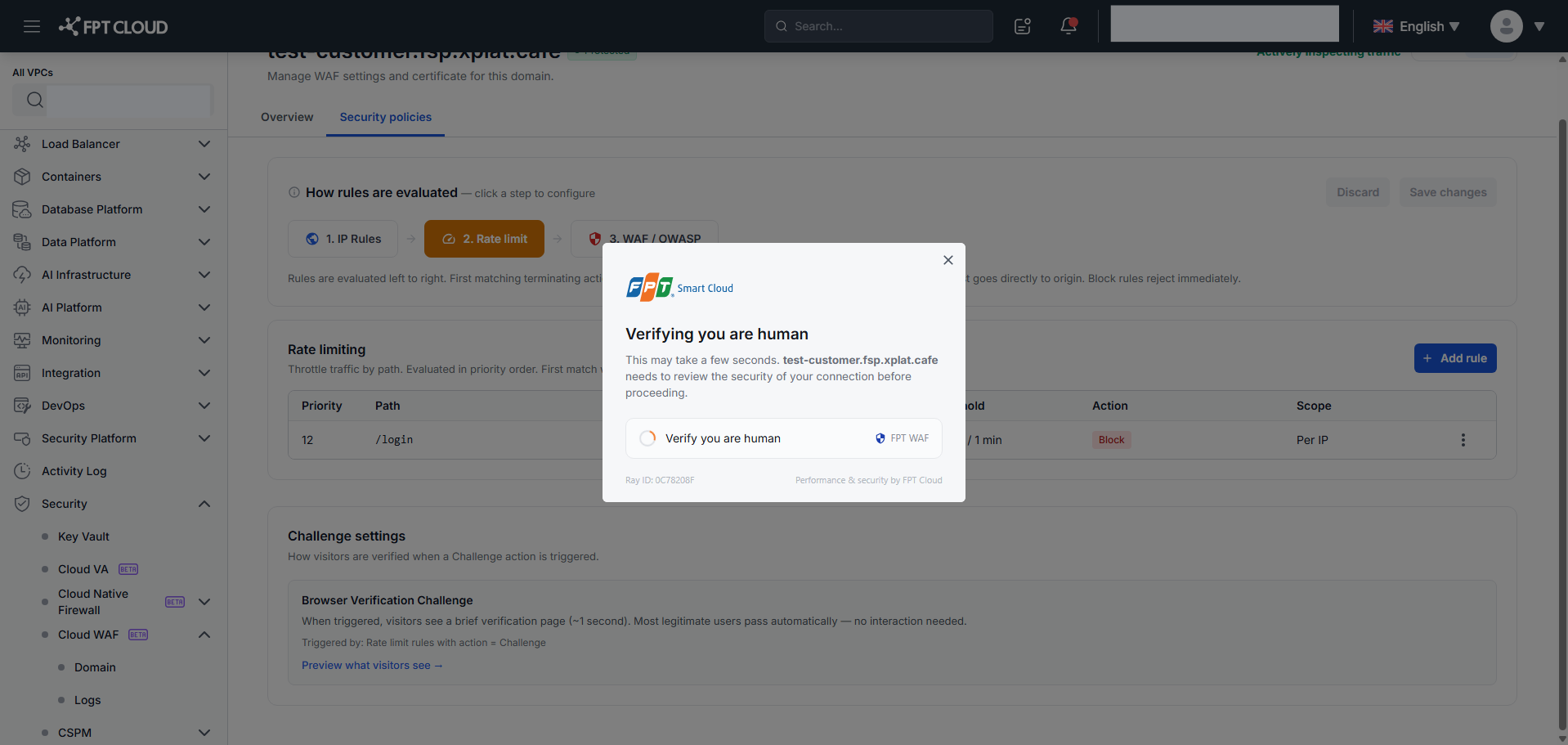Expand the Load Balancer menu
Screen dimensions: 1568x745
click(x=204, y=144)
